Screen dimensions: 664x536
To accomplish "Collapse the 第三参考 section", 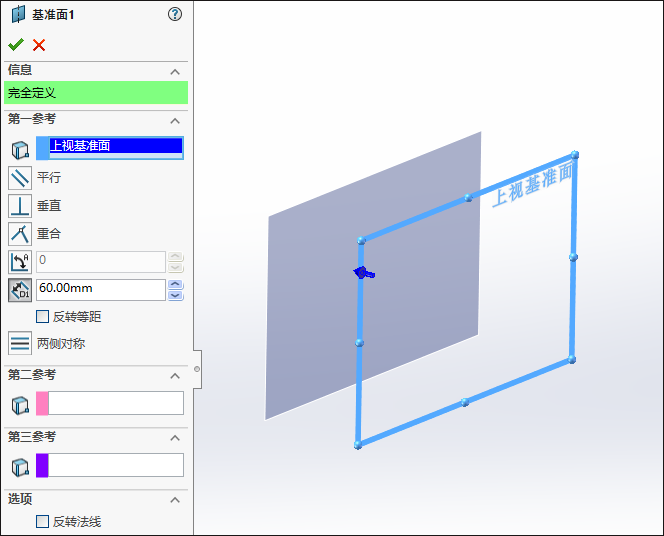I will tap(175, 438).
